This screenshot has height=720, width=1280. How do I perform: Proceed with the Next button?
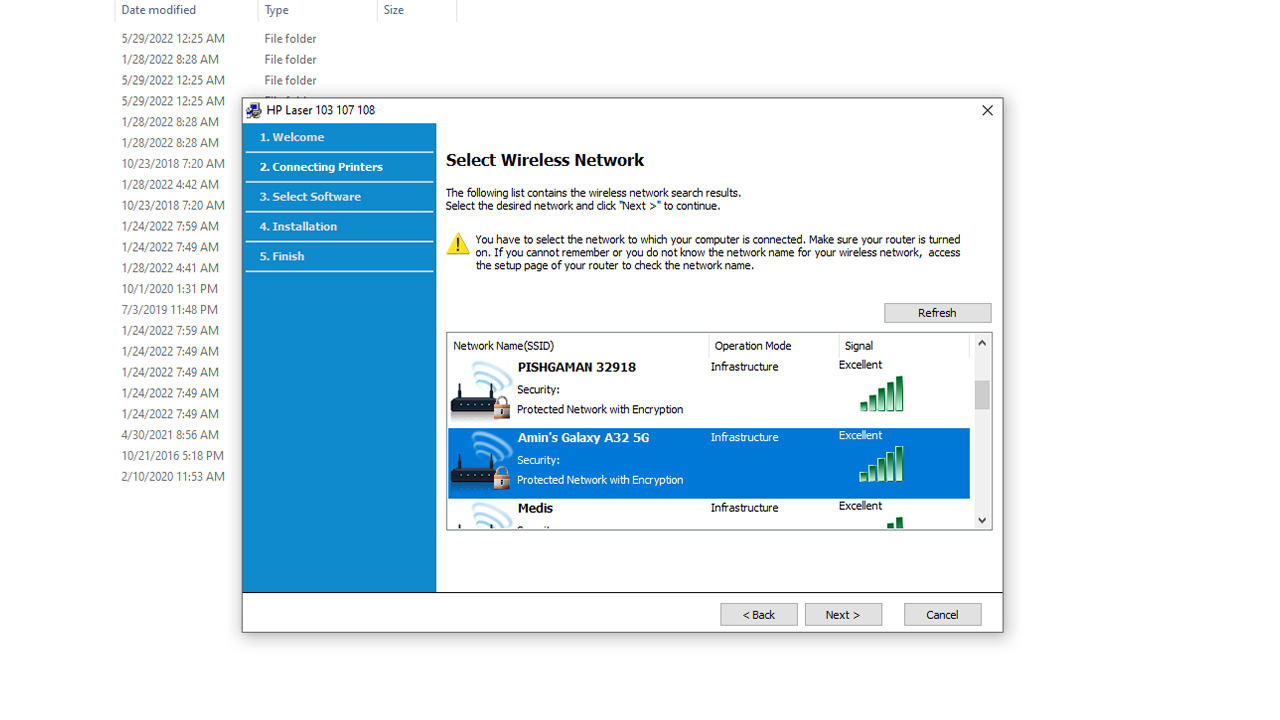843,614
